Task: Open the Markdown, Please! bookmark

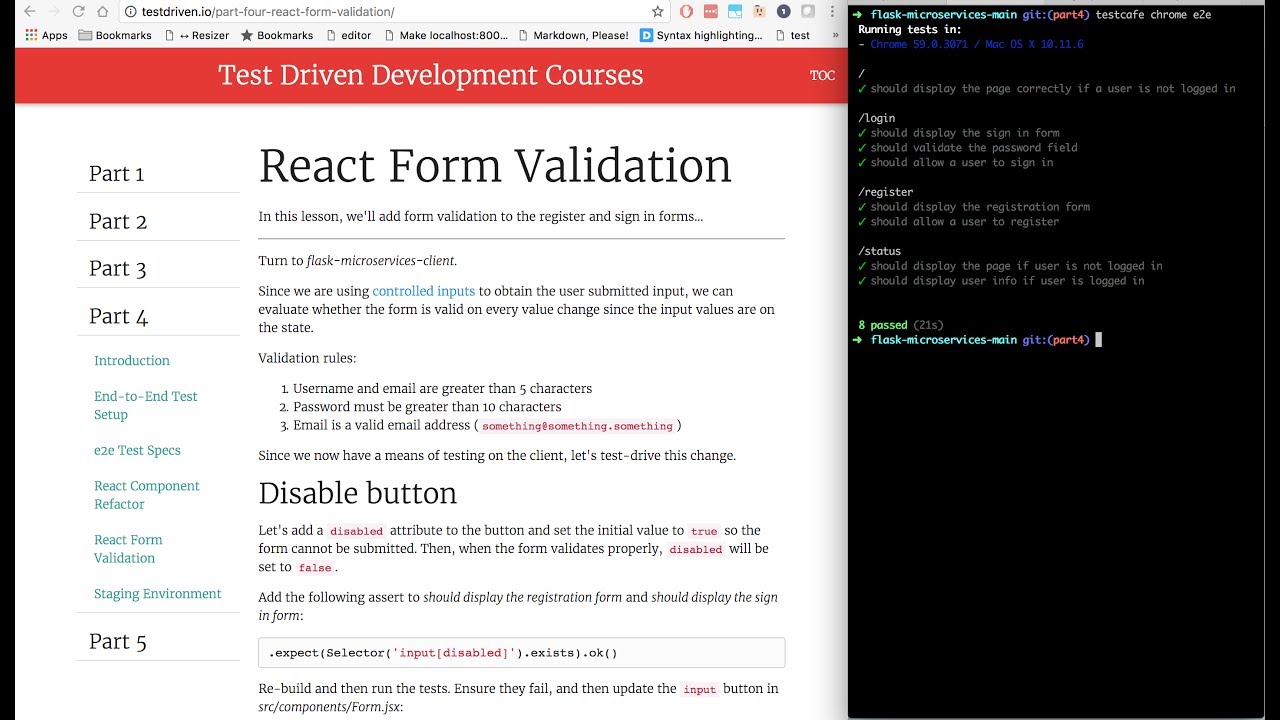Action: [x=574, y=35]
